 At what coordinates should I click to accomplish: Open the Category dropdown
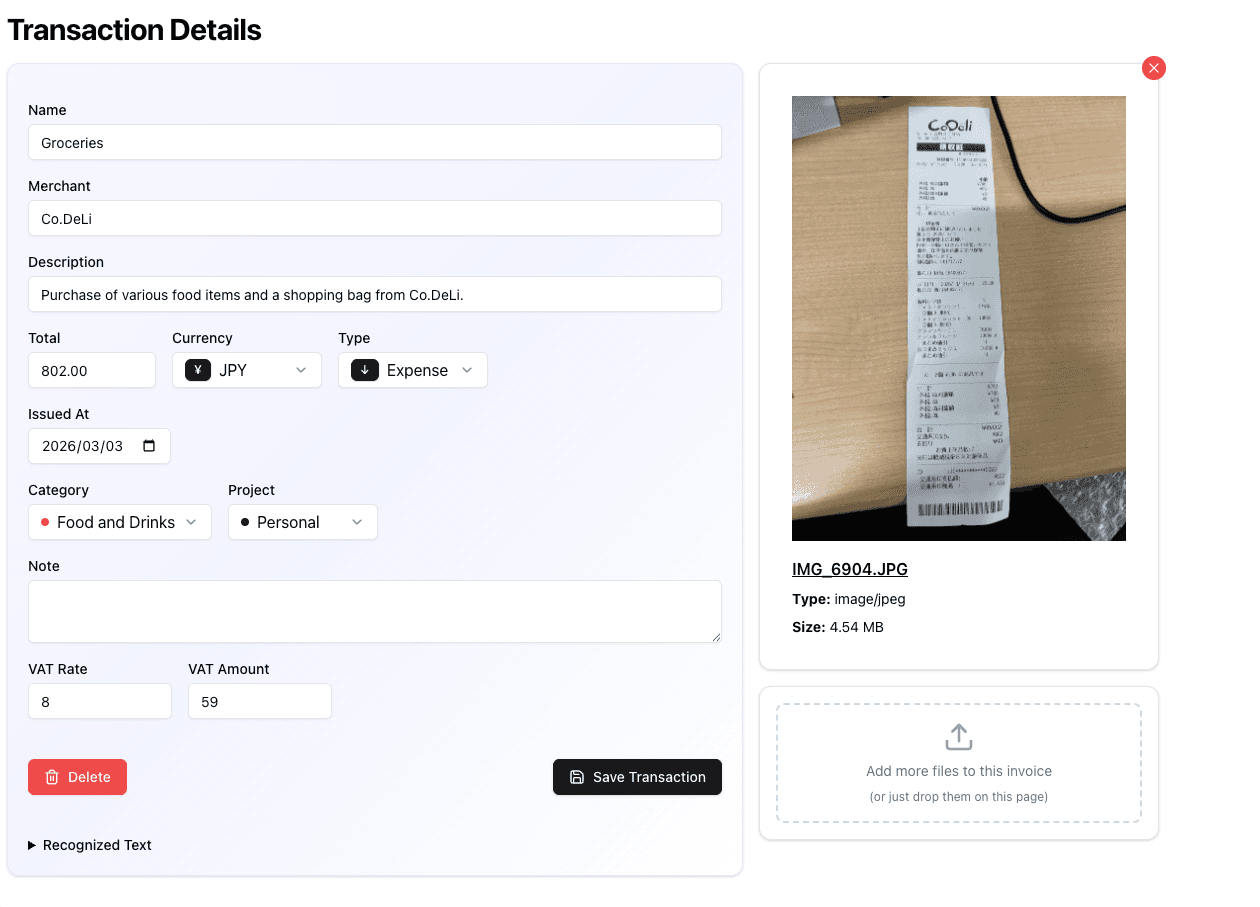(x=120, y=522)
